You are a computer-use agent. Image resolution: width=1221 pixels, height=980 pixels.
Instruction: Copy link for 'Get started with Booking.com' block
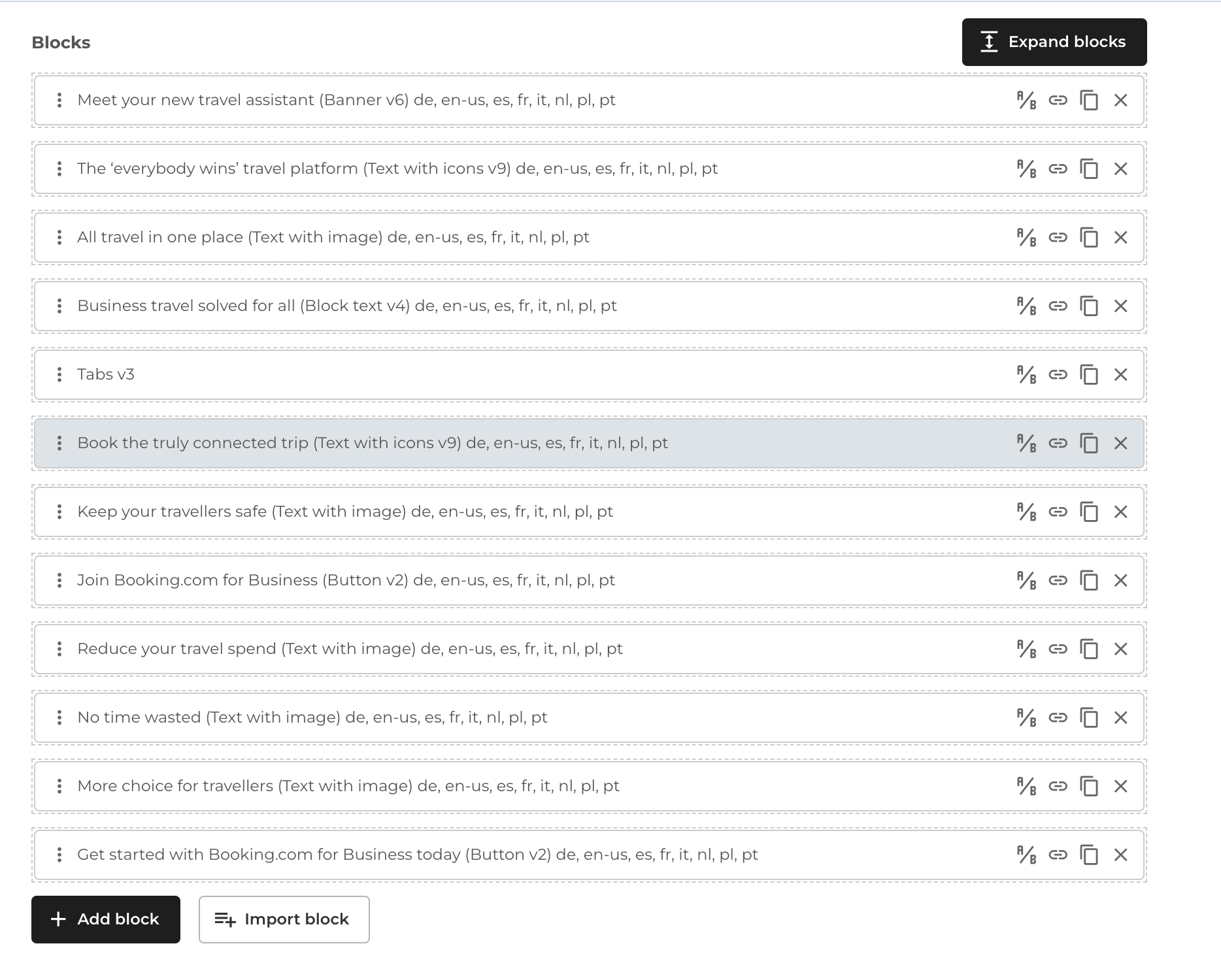pos(1058,855)
